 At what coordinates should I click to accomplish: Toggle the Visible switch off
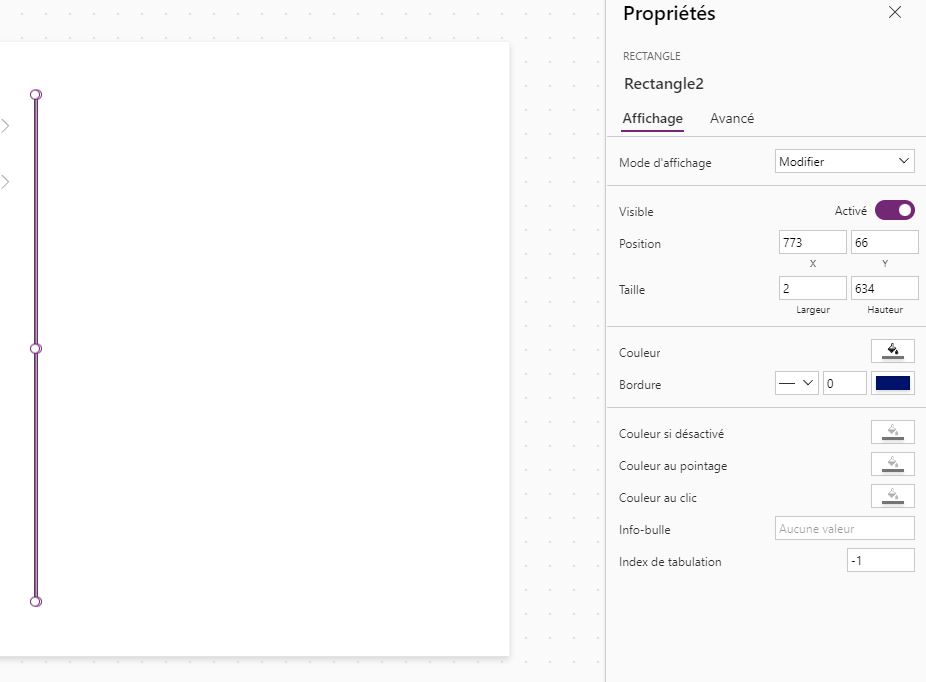coord(895,210)
